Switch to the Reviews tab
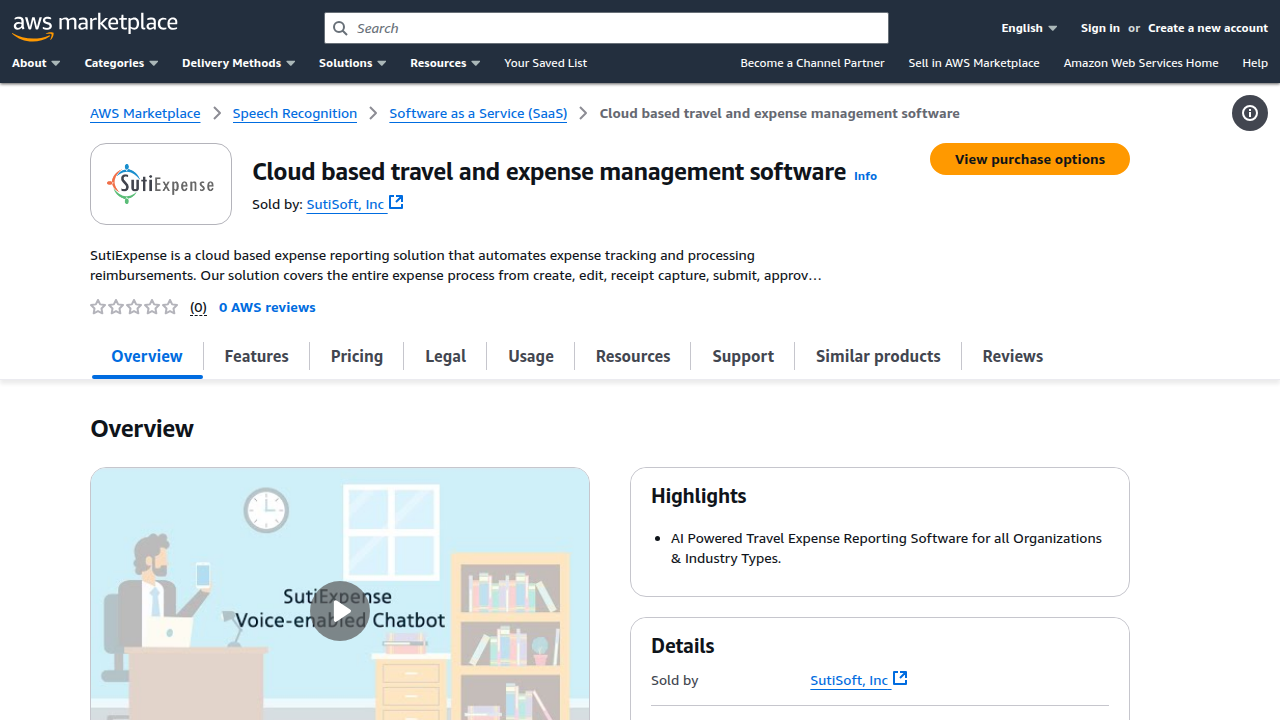The width and height of the screenshot is (1280, 720). click(x=1013, y=356)
